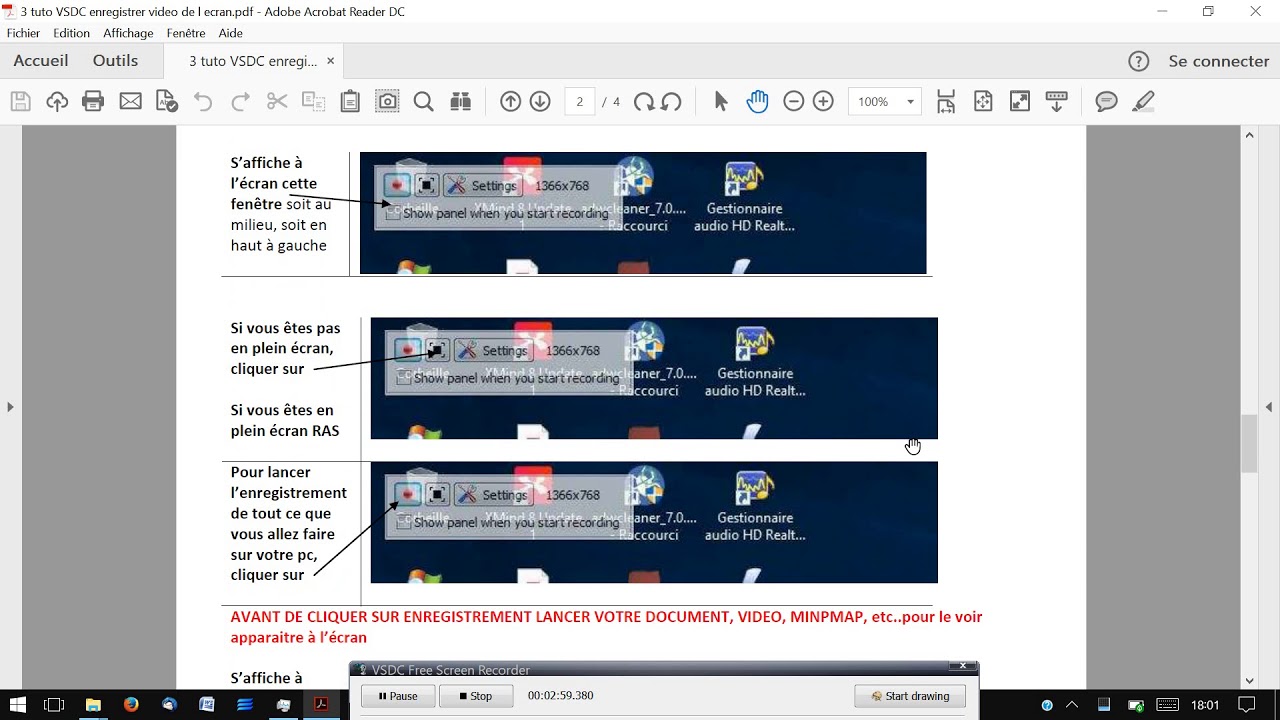Open the Fichier menu

24,33
